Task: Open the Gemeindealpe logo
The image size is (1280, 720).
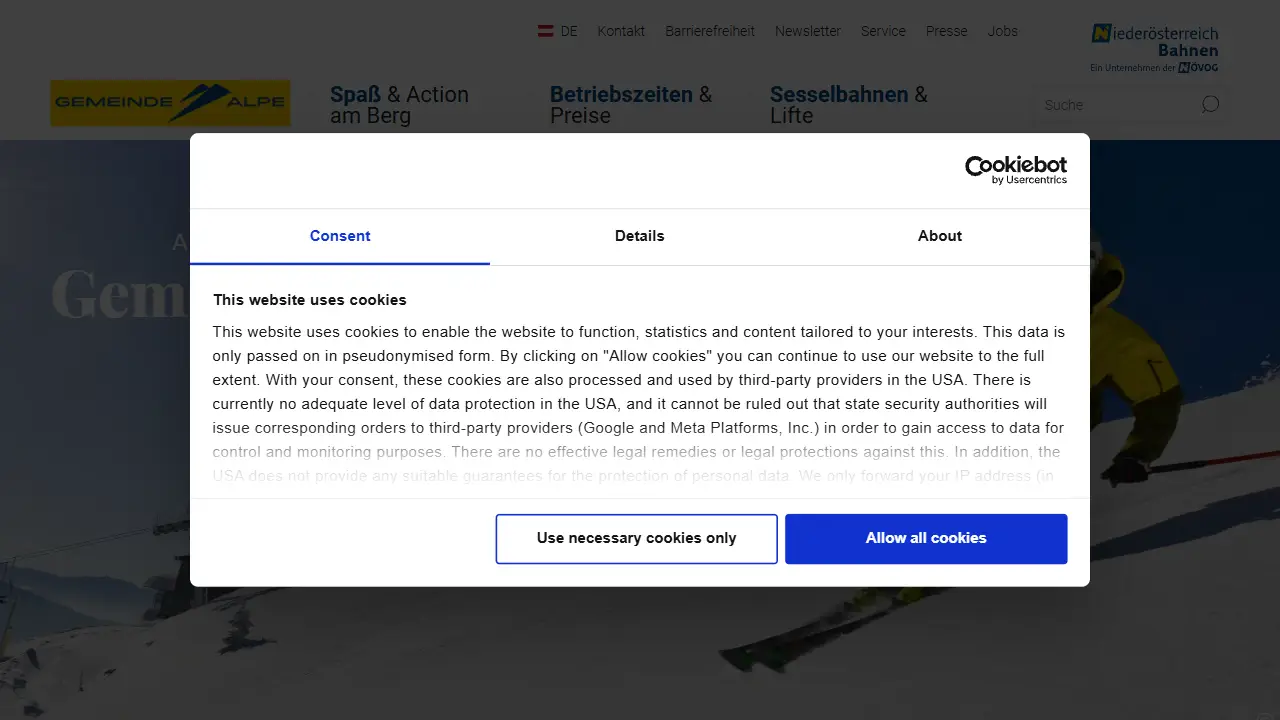Action: coord(171,103)
